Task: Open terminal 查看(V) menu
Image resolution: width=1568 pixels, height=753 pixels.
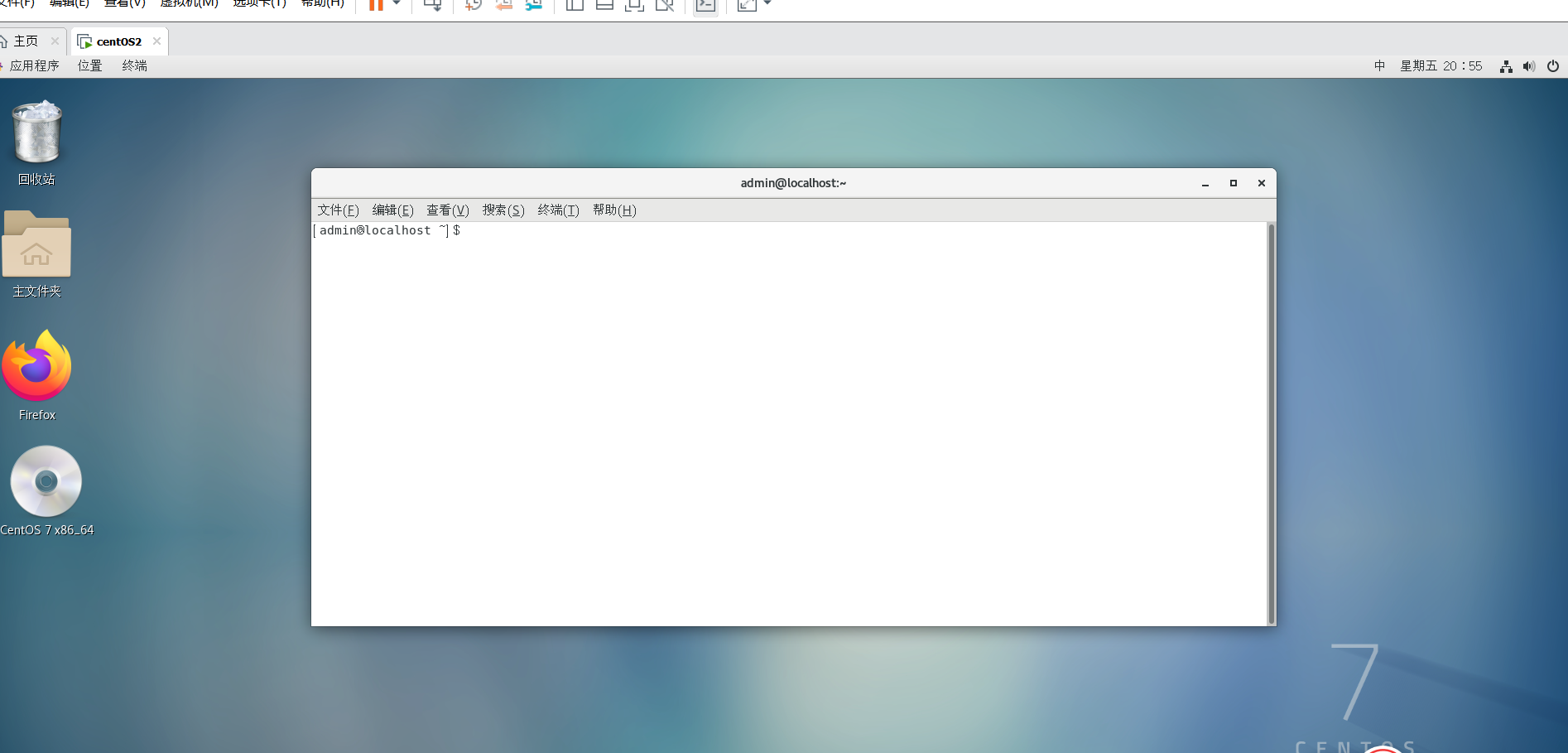Action: coord(447,210)
